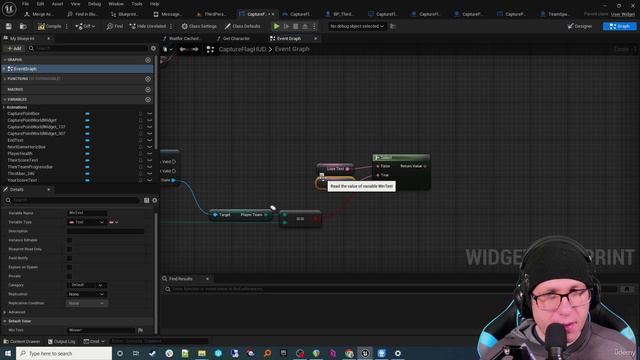
Task: Open the Category Default dropdown
Action: pos(86,285)
